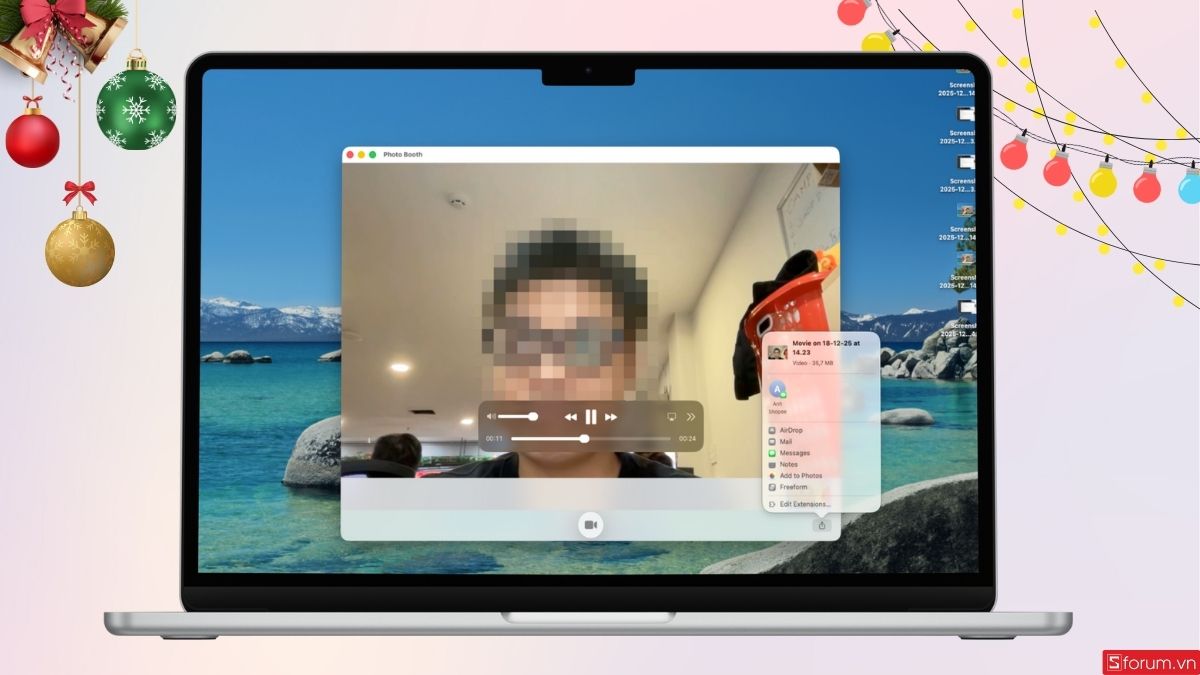
Task: Fast forward the recorded movie
Action: coord(608,416)
